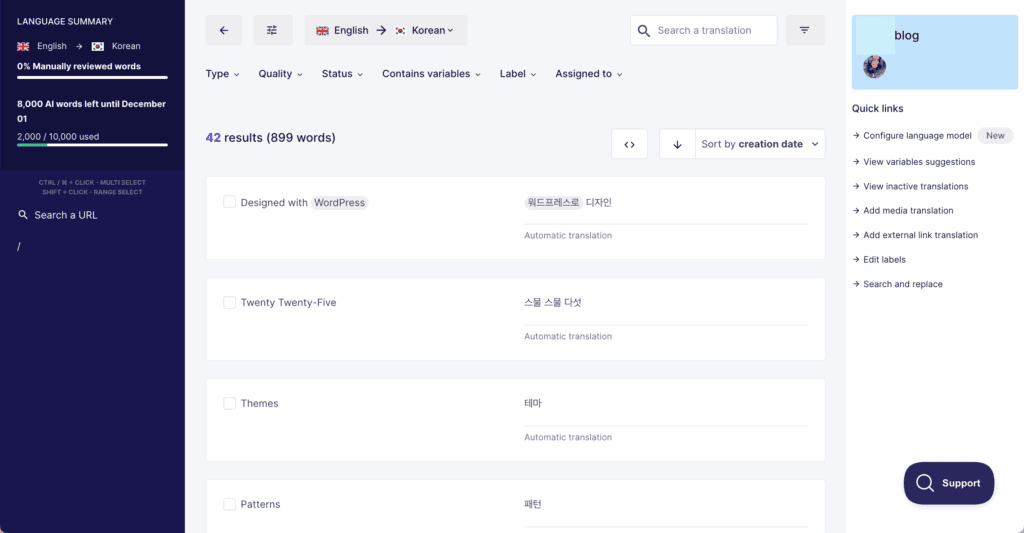Click the Korean translation of Twenty Twenty-Five
The width and height of the screenshot is (1024, 533).
click(552, 302)
